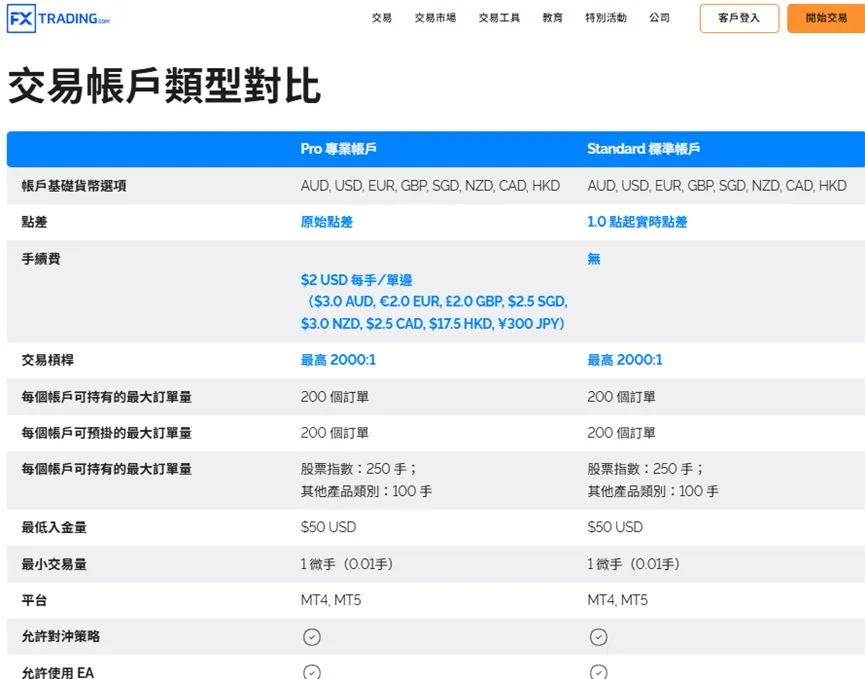Click Pro account $50 USD minimum deposit
This screenshot has width=865, height=679.
(x=328, y=527)
